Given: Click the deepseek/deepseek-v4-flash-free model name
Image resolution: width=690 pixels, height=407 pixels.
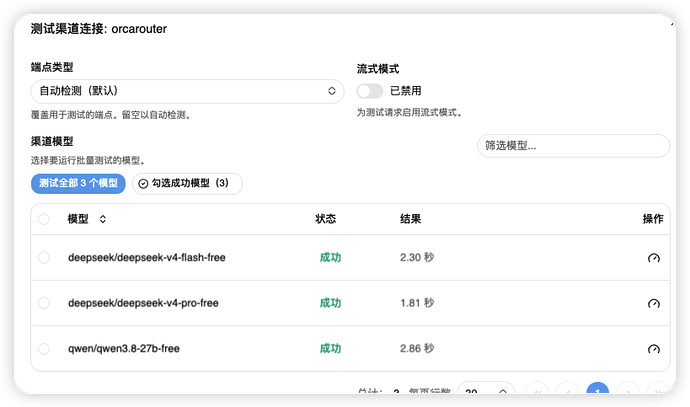Looking at the screenshot, I should (147, 257).
